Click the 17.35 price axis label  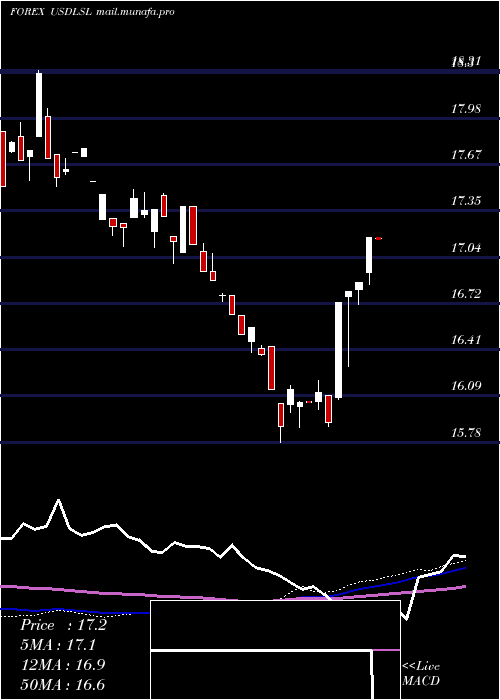click(x=466, y=201)
